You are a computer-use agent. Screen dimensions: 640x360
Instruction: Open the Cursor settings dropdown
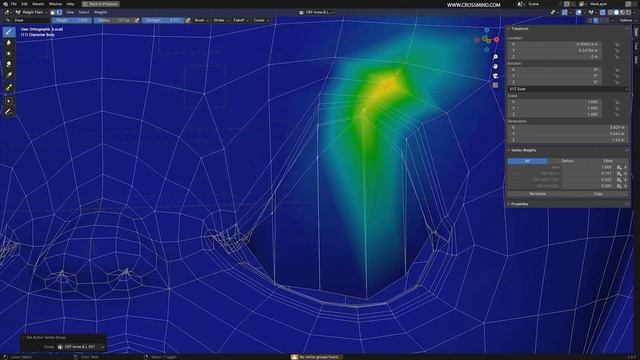[x=261, y=20]
